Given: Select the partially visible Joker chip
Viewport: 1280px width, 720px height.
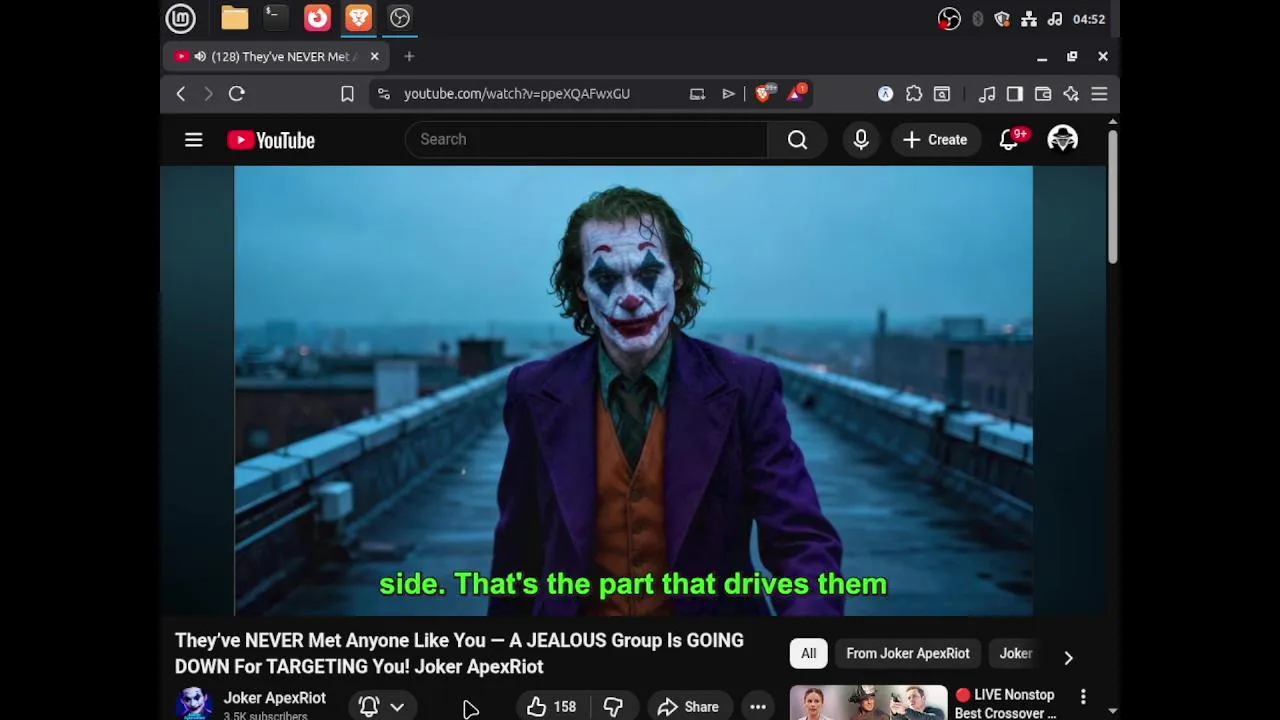Looking at the screenshot, I should click(x=1016, y=653).
